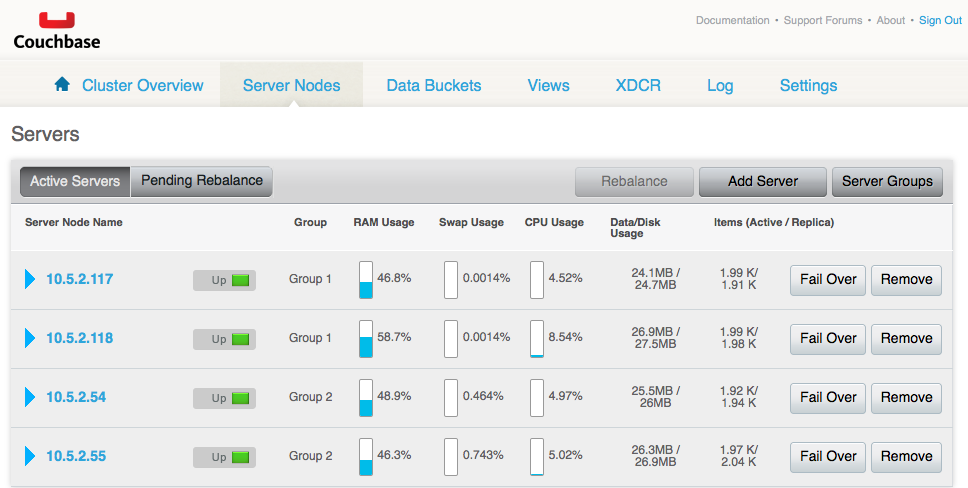Click the green Up status indicator for 10.5.2.117
This screenshot has height=488, width=968.
pos(240,280)
